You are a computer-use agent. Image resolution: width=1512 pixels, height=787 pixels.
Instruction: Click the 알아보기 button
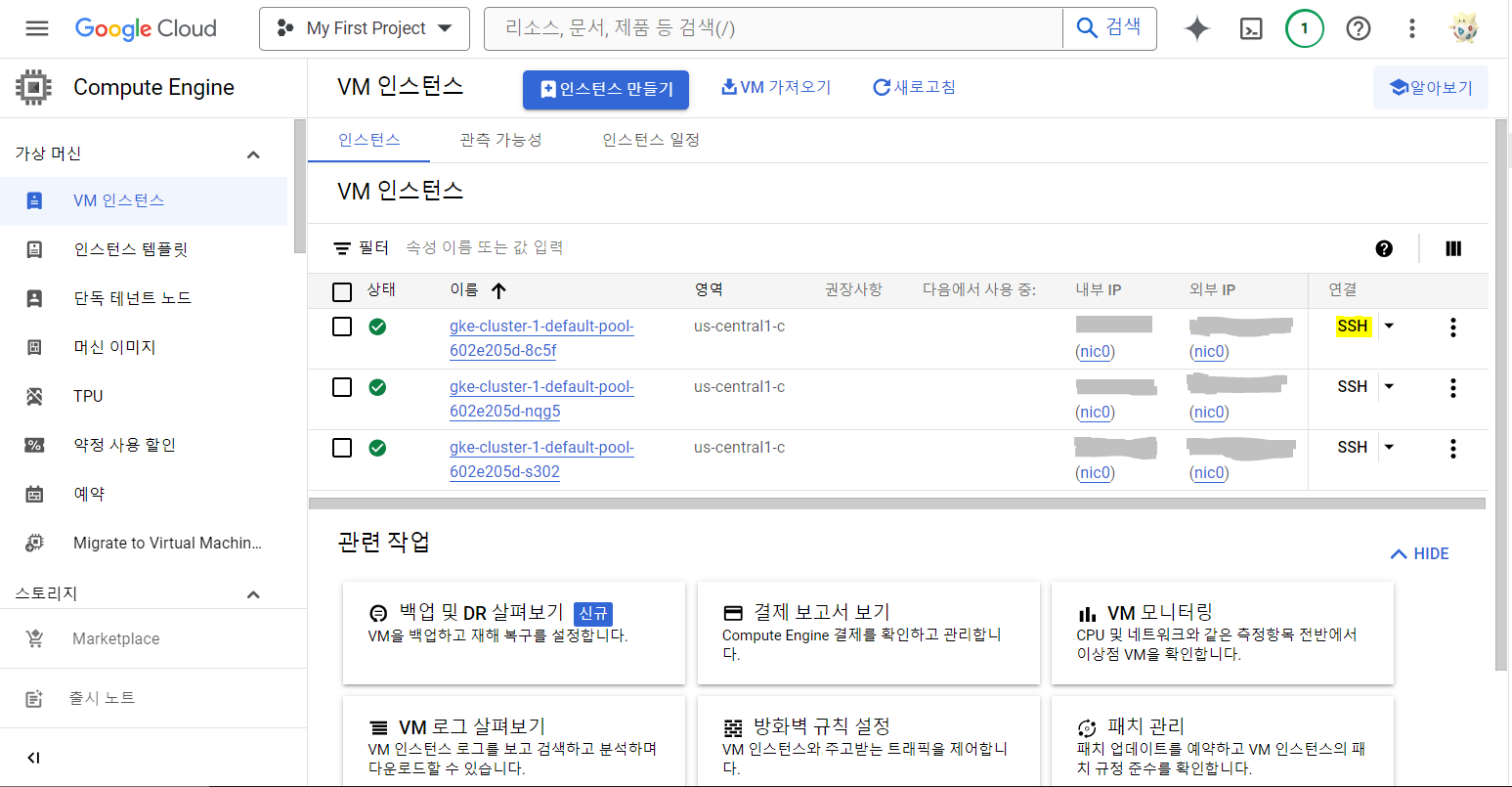pos(1431,88)
